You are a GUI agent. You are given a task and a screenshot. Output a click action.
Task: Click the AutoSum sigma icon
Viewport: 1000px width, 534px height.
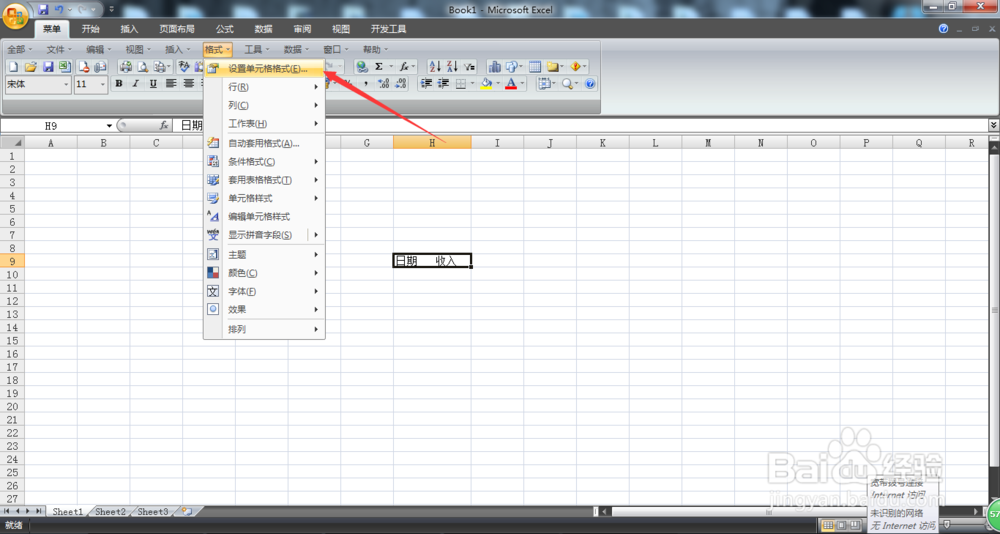click(379, 66)
